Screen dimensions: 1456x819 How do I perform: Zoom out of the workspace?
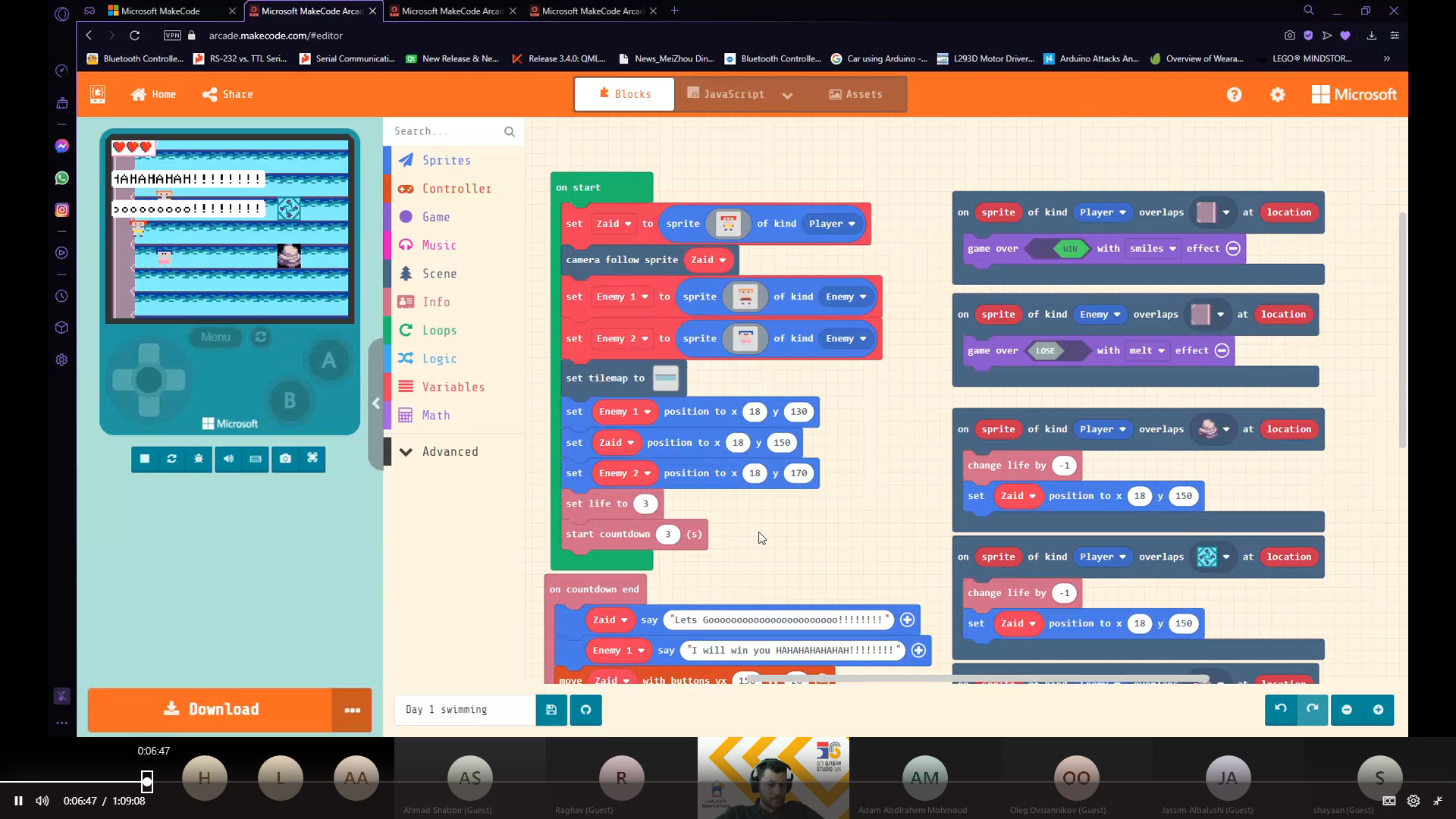(x=1347, y=710)
